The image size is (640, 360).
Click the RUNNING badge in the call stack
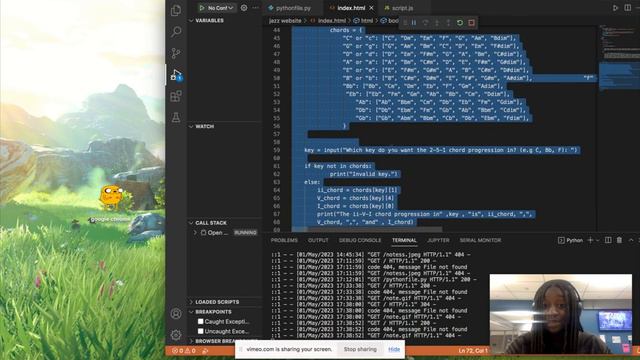tap(245, 233)
